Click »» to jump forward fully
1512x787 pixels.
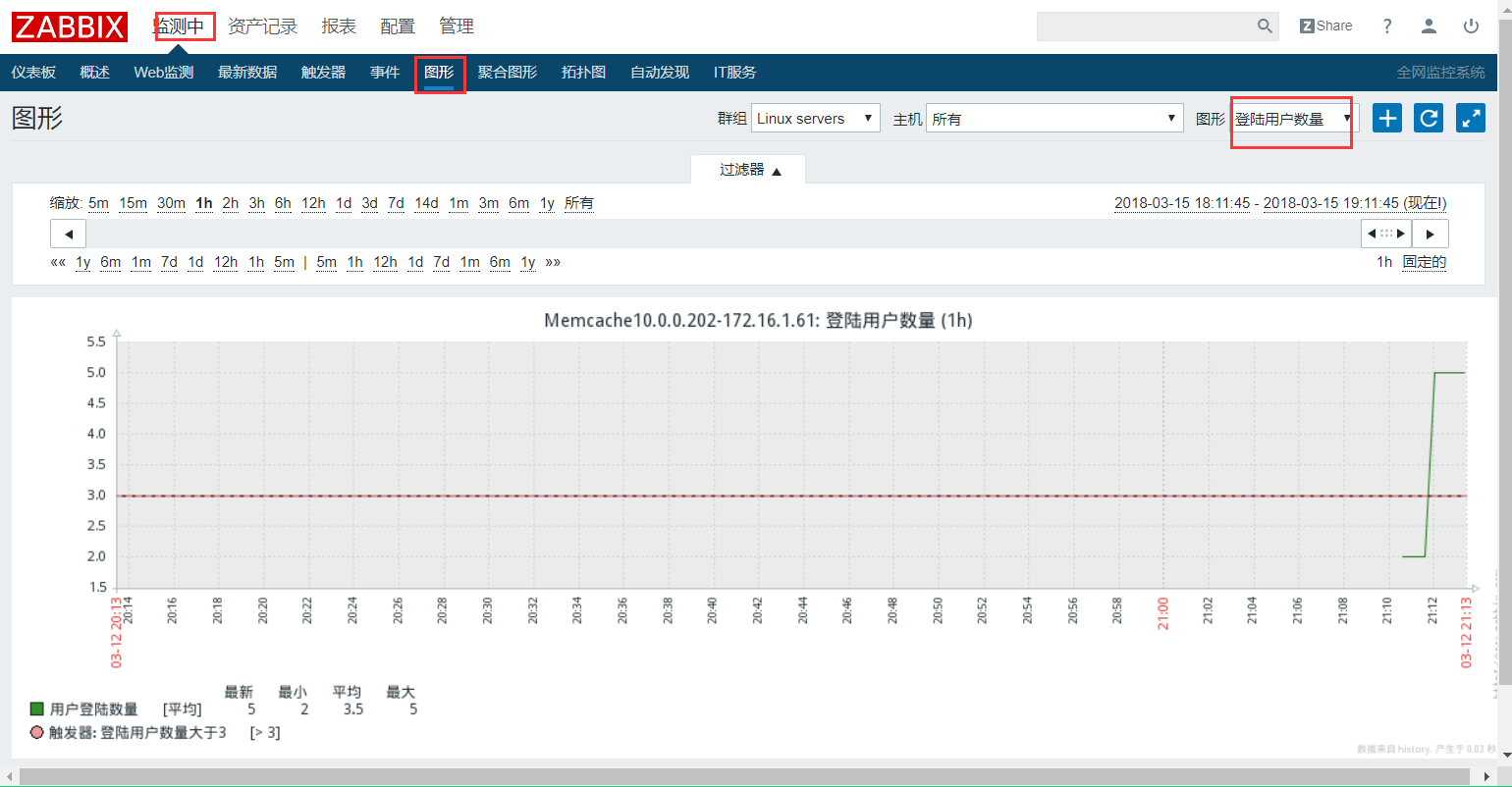point(553,262)
